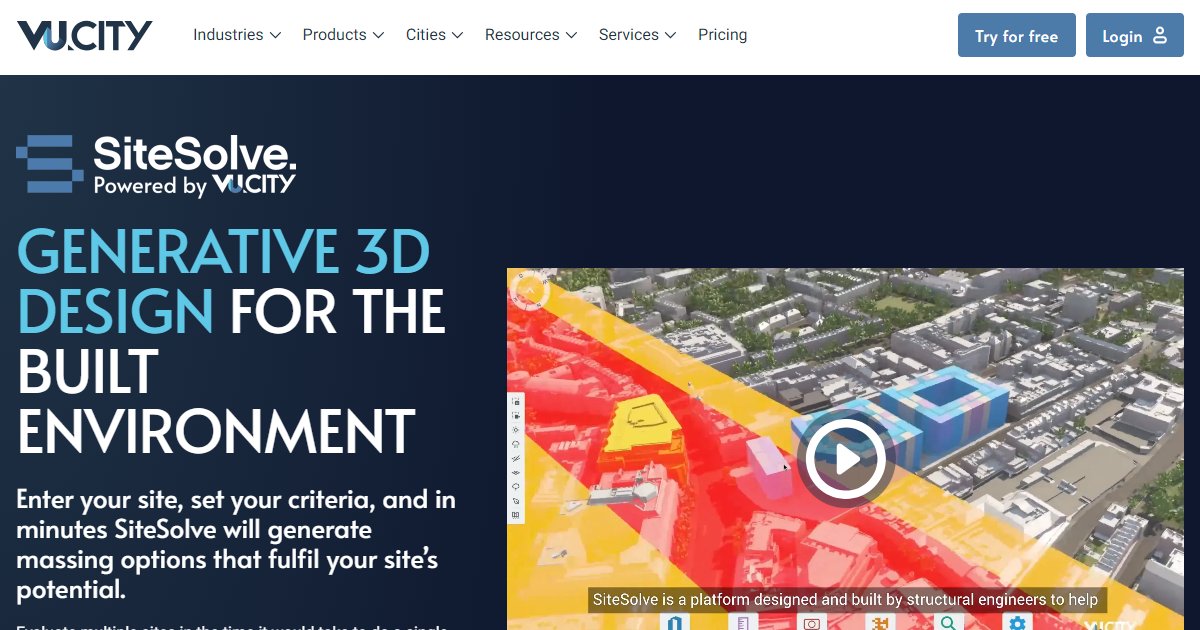1200x630 pixels.
Task: Click the 'Powered by VU.CITY' tagline
Action: (x=194, y=185)
